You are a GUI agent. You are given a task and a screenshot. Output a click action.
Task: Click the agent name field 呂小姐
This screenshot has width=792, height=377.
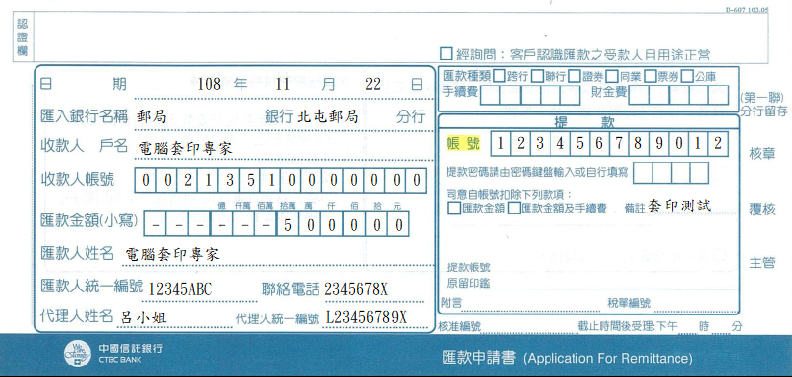point(144,317)
